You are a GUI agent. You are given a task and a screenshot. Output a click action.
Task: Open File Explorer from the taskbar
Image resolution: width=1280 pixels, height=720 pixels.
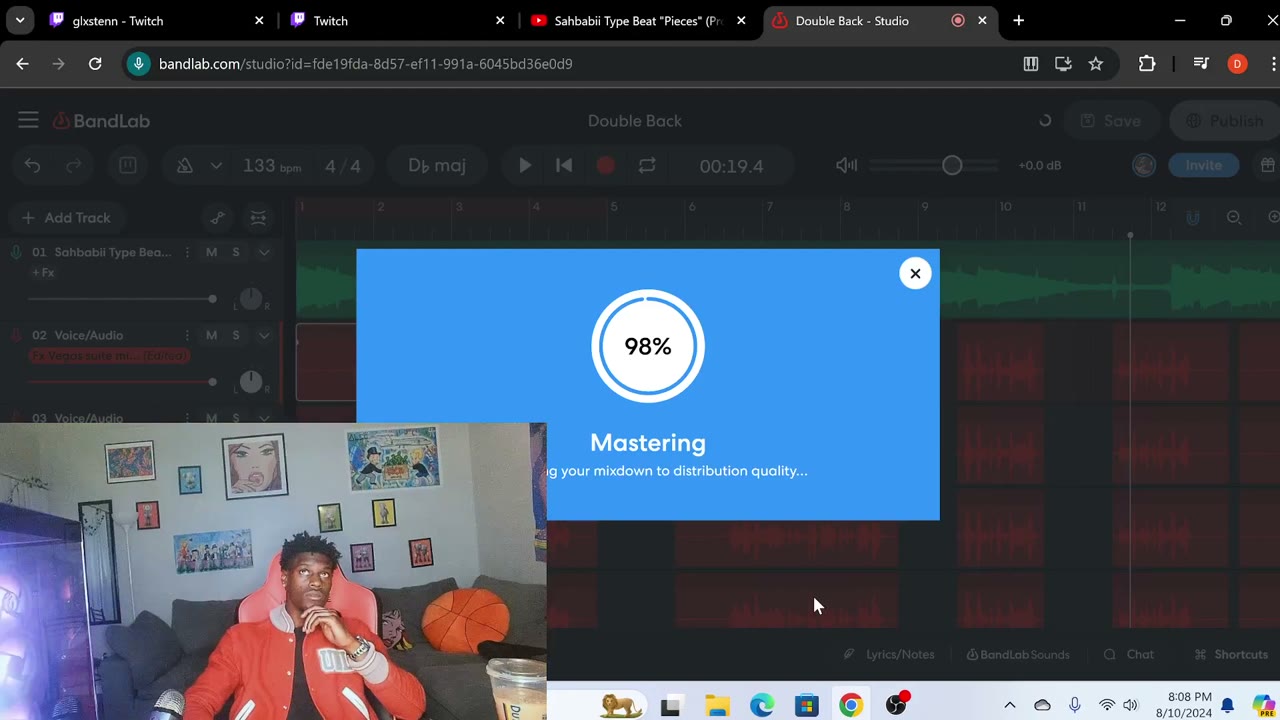tap(717, 706)
